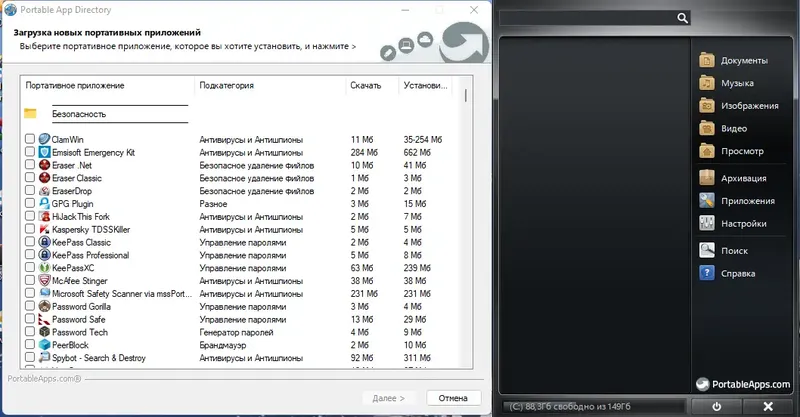800x417 pixels.
Task: Click the ClamWin app icon
Action: coord(44,139)
